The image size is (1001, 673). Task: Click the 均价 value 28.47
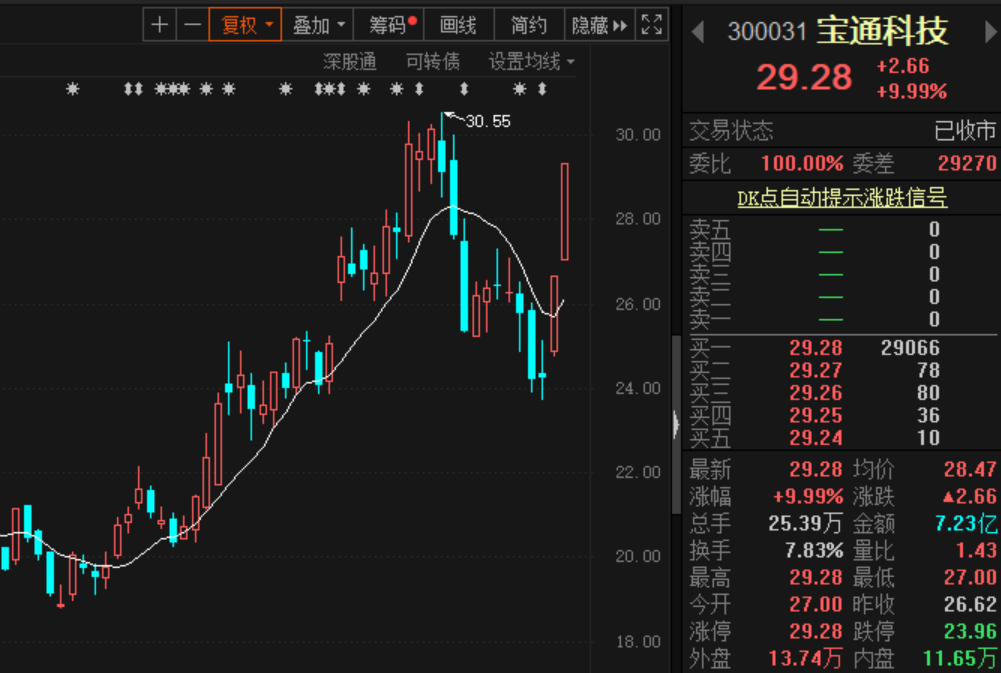click(970, 469)
